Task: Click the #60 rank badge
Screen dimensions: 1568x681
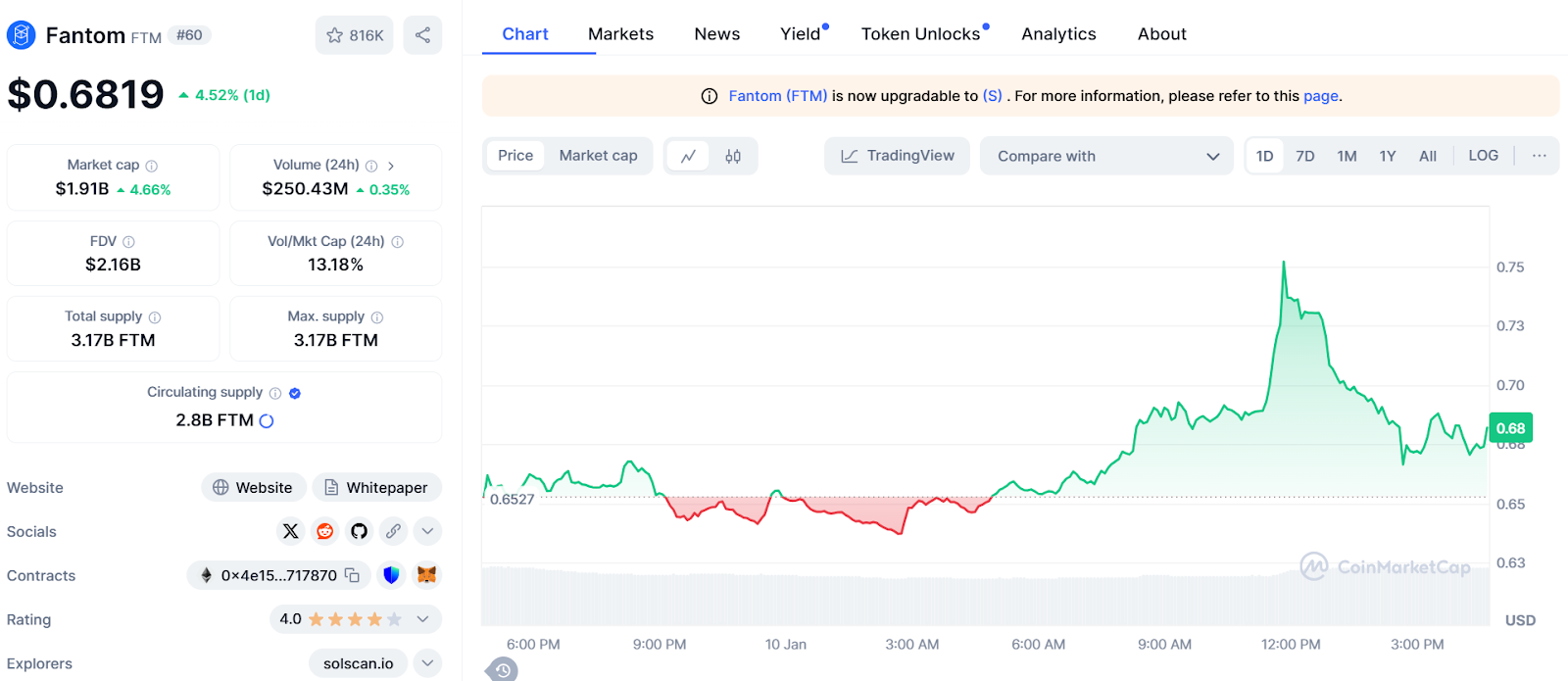Action: 189,35
